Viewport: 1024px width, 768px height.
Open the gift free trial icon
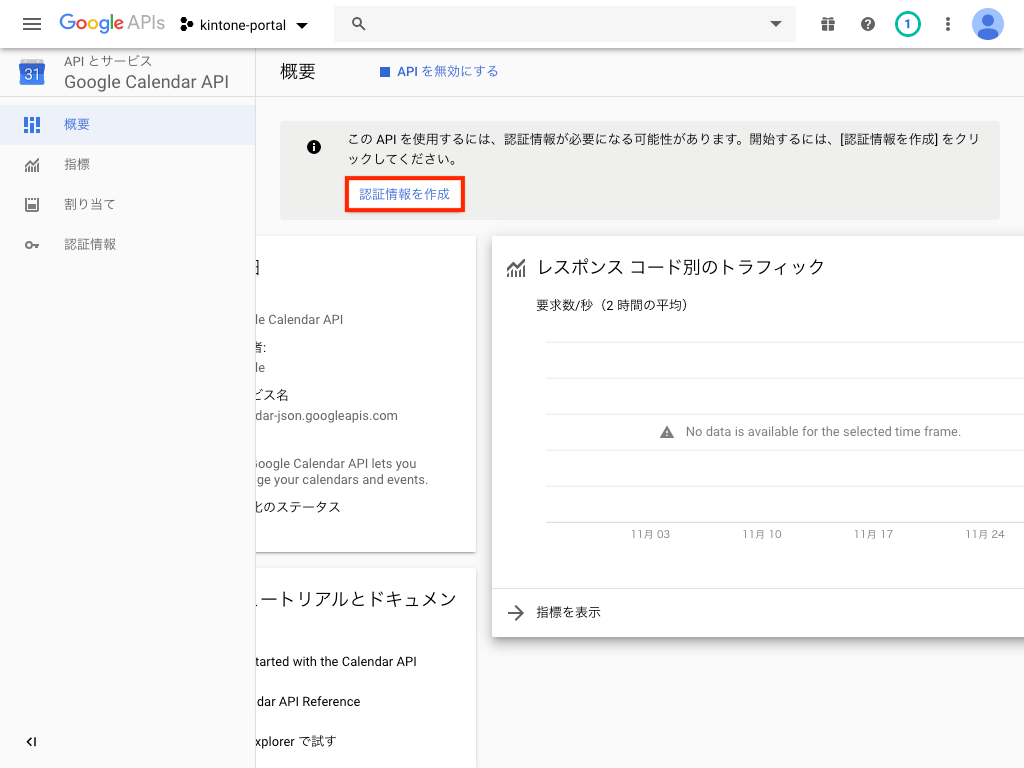(827, 24)
